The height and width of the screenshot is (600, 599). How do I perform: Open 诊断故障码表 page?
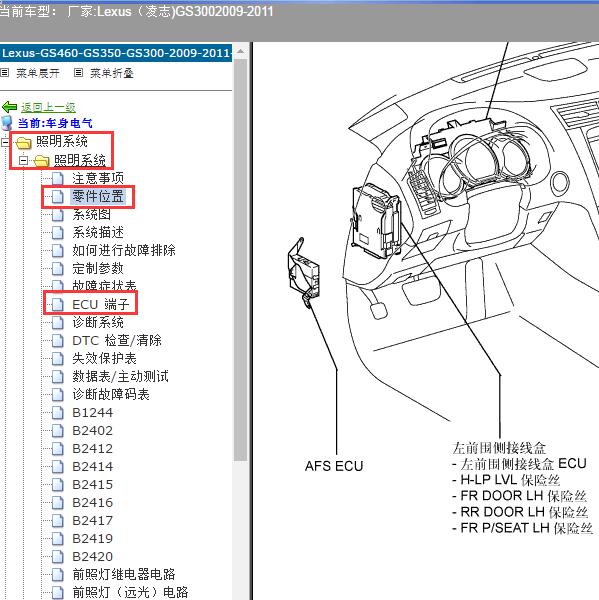click(111, 394)
